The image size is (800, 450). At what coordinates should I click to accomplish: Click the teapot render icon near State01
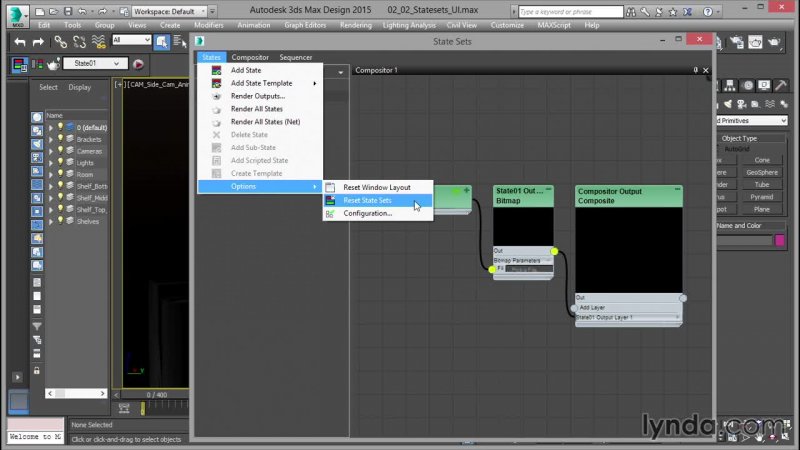tap(53, 64)
